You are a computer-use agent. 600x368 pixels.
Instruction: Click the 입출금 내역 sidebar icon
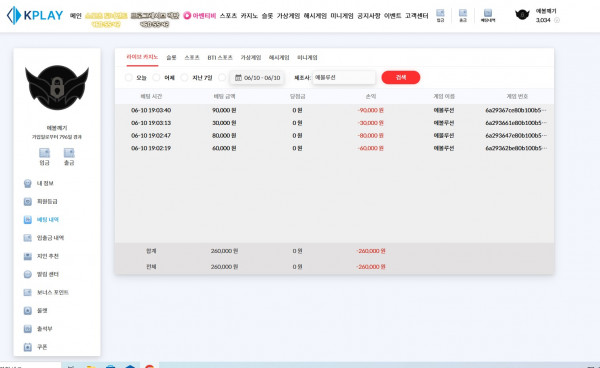pyautogui.click(x=28, y=238)
